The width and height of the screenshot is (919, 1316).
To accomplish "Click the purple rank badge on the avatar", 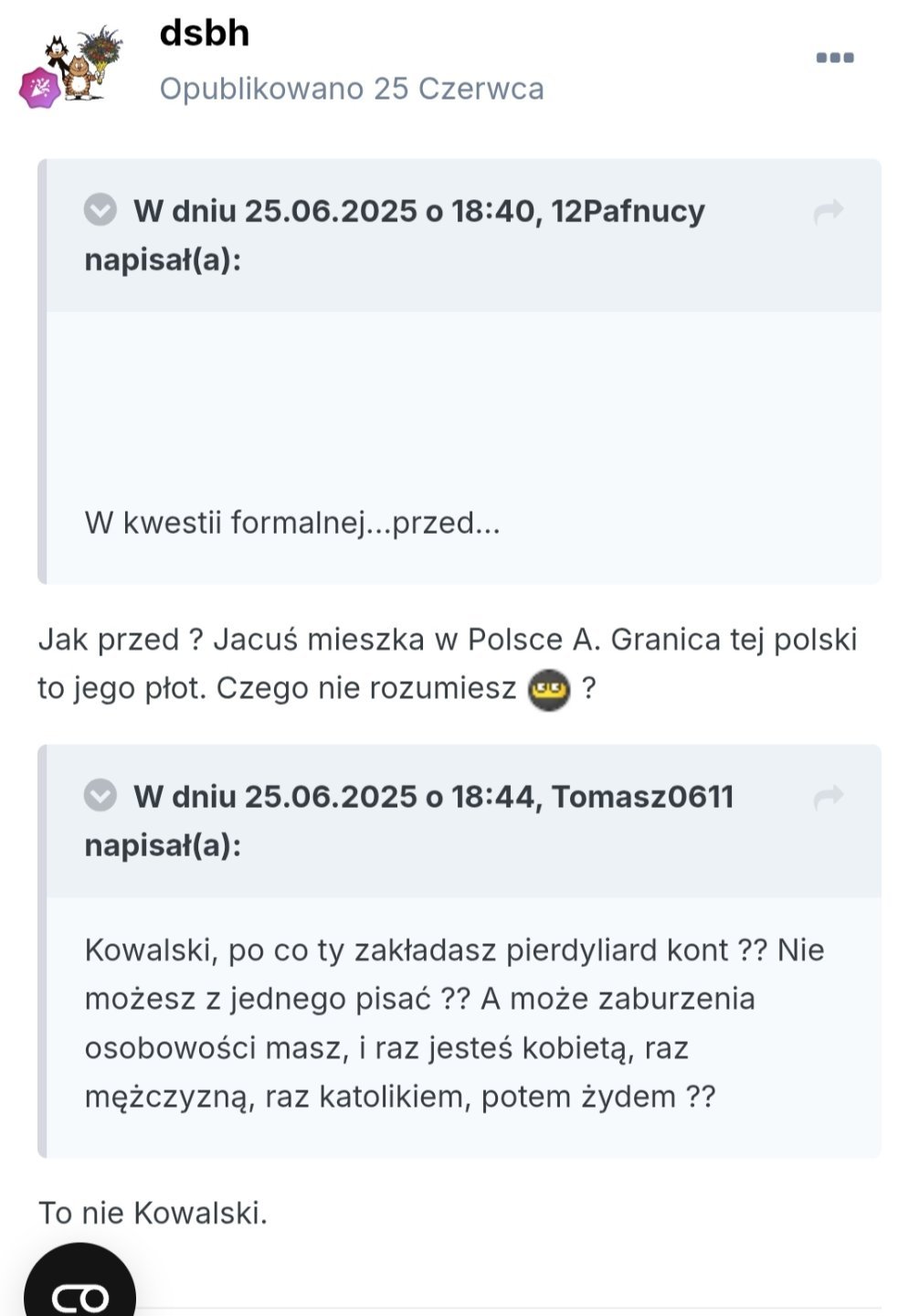I will [40, 89].
